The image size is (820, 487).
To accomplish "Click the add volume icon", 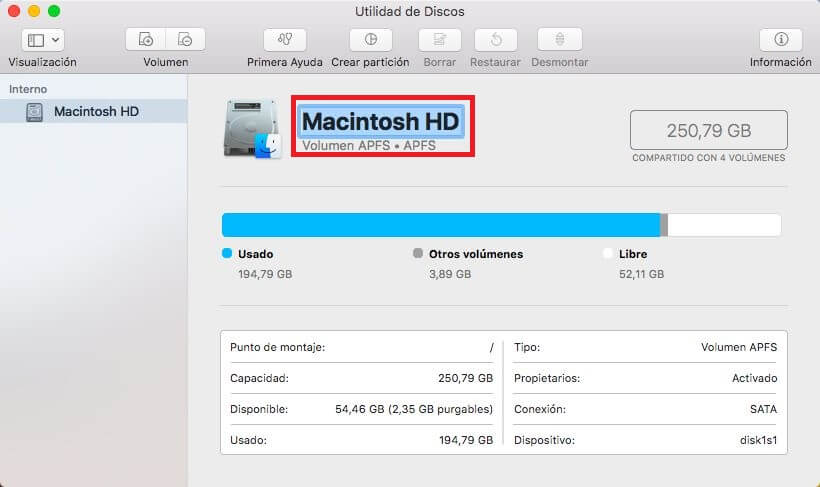I will coord(145,39).
